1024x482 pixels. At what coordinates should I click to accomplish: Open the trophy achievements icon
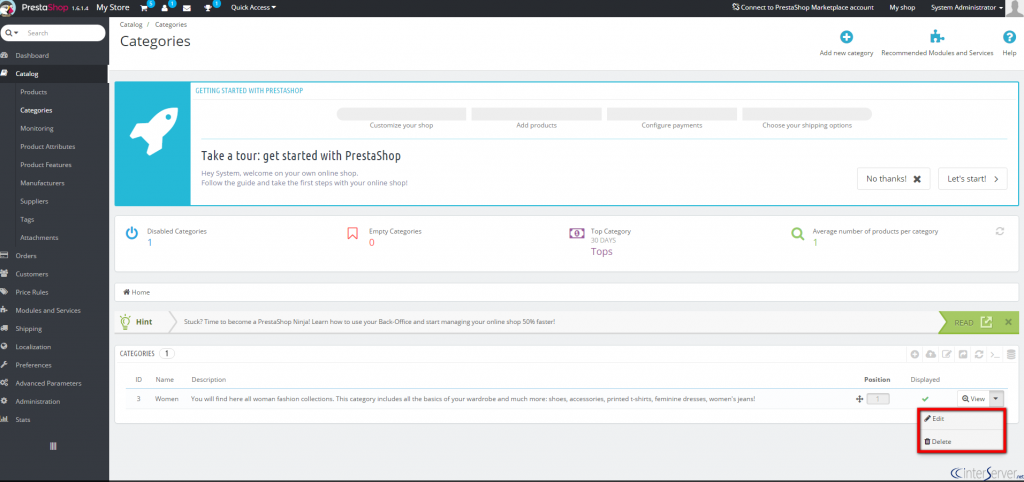209,8
